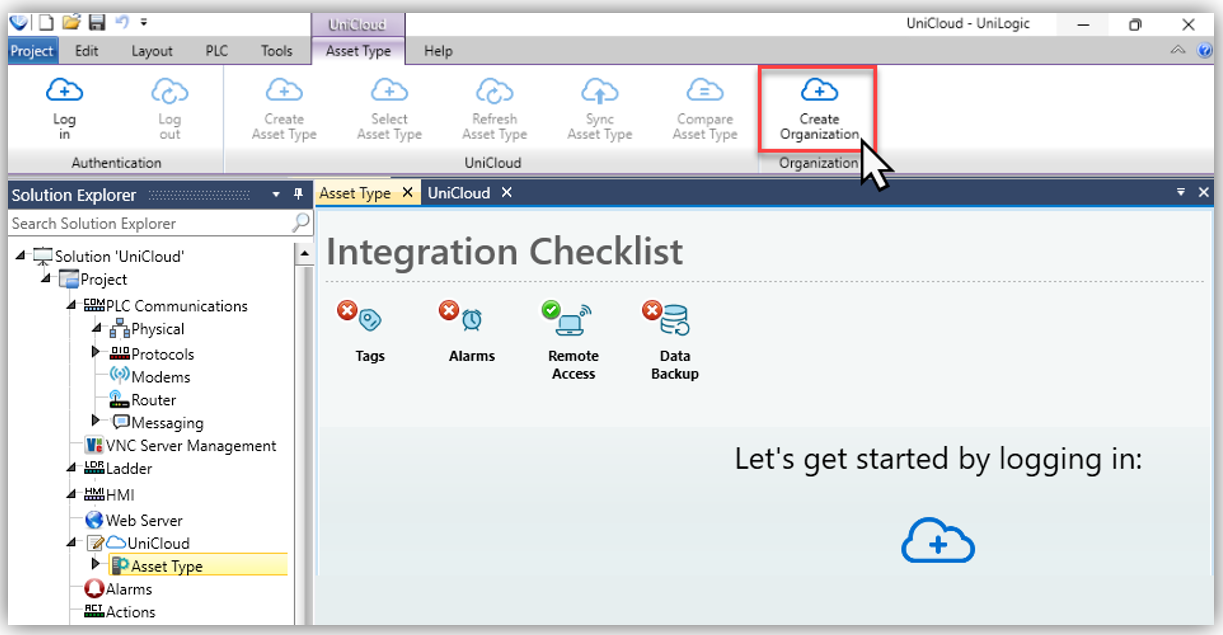Click the Save icon in title bar

tap(96, 21)
